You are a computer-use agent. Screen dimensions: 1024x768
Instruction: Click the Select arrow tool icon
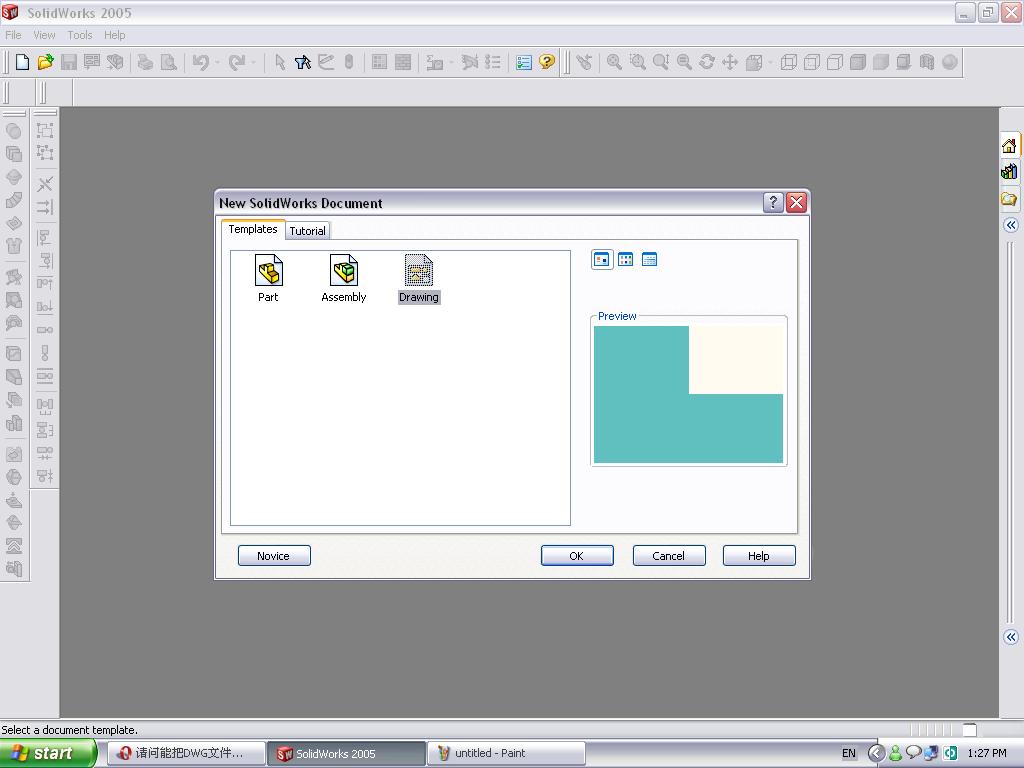tap(280, 62)
